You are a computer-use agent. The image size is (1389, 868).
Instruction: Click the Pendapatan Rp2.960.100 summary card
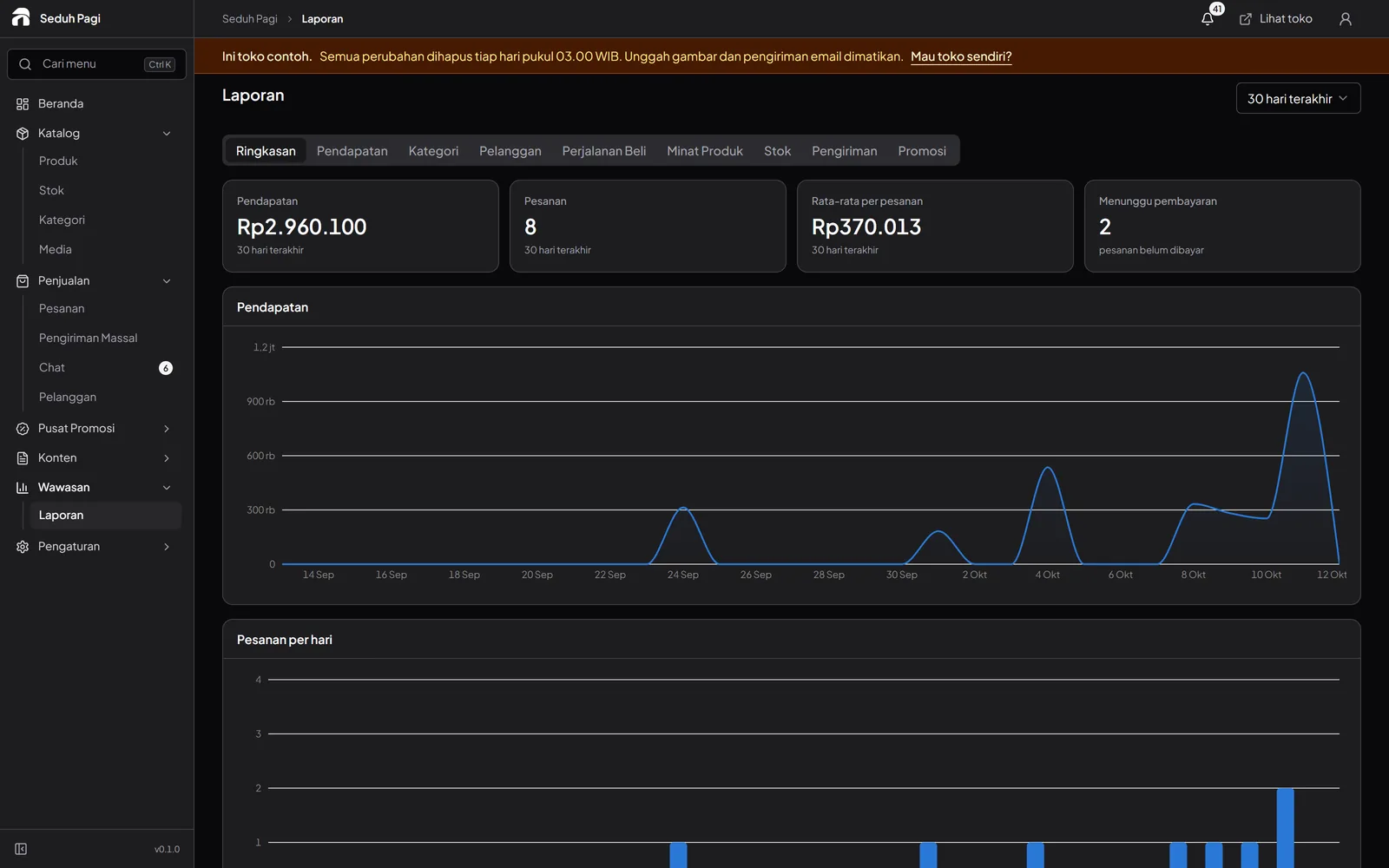360,227
